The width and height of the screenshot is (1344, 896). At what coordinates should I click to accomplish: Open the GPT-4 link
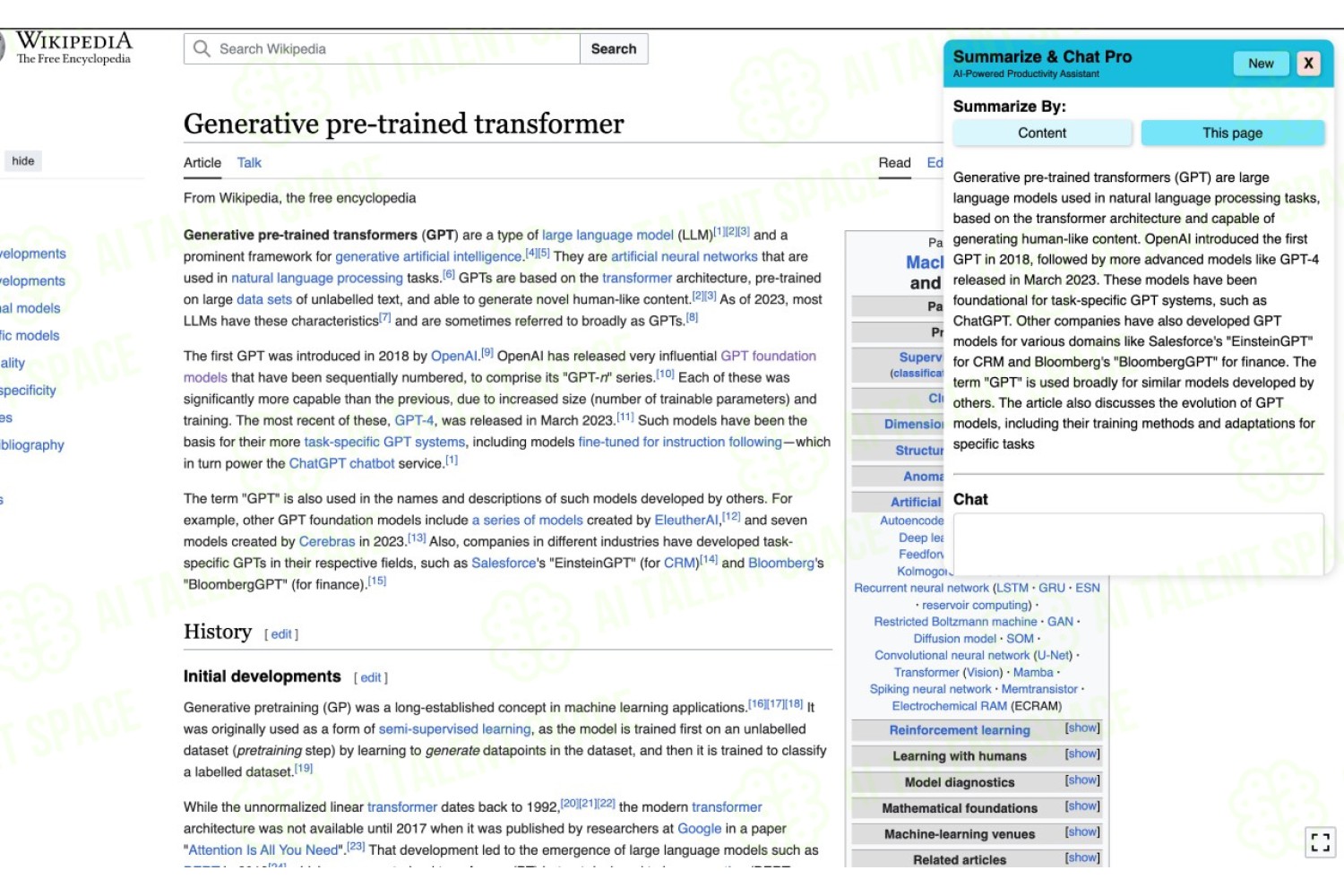414,420
